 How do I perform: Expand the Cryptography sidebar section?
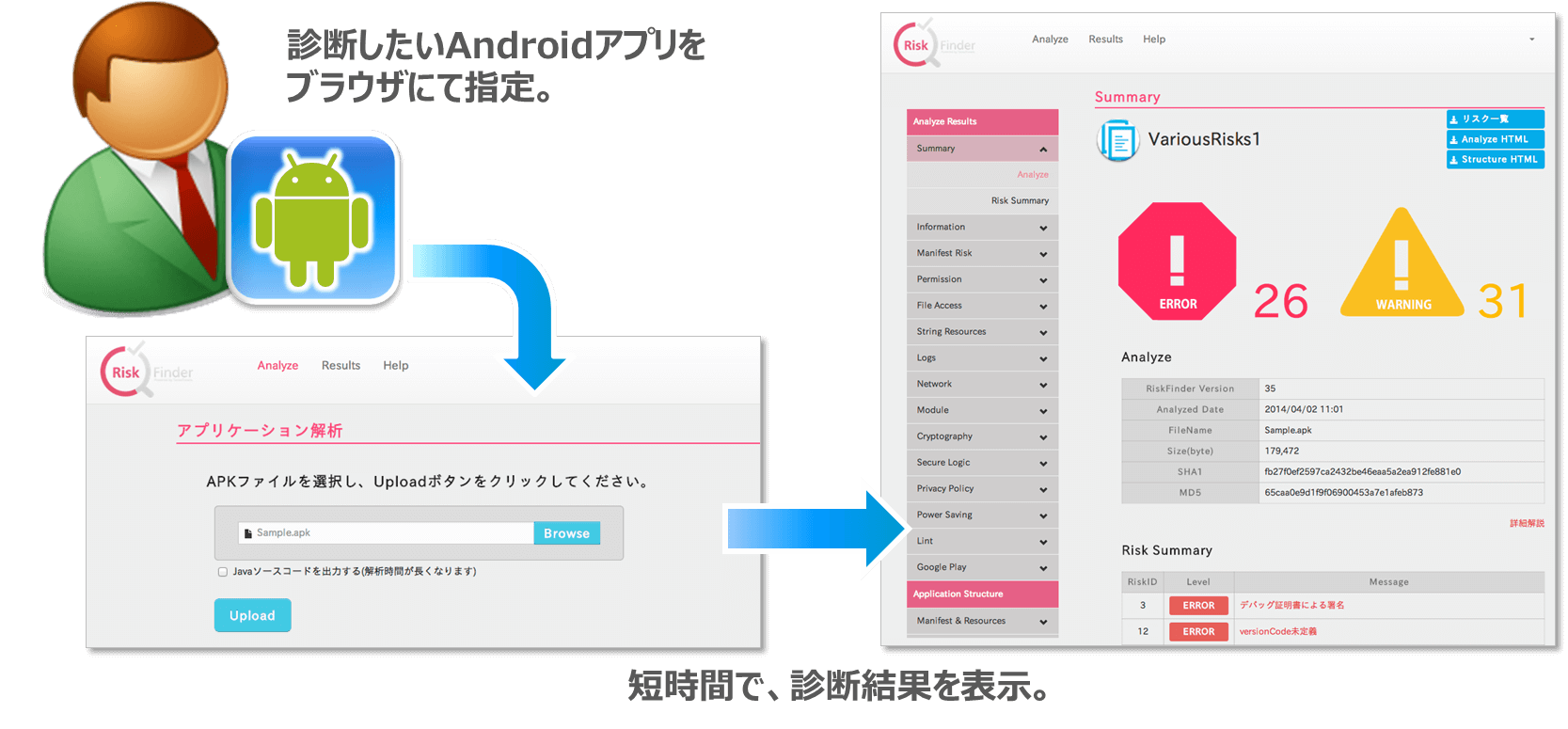982,436
